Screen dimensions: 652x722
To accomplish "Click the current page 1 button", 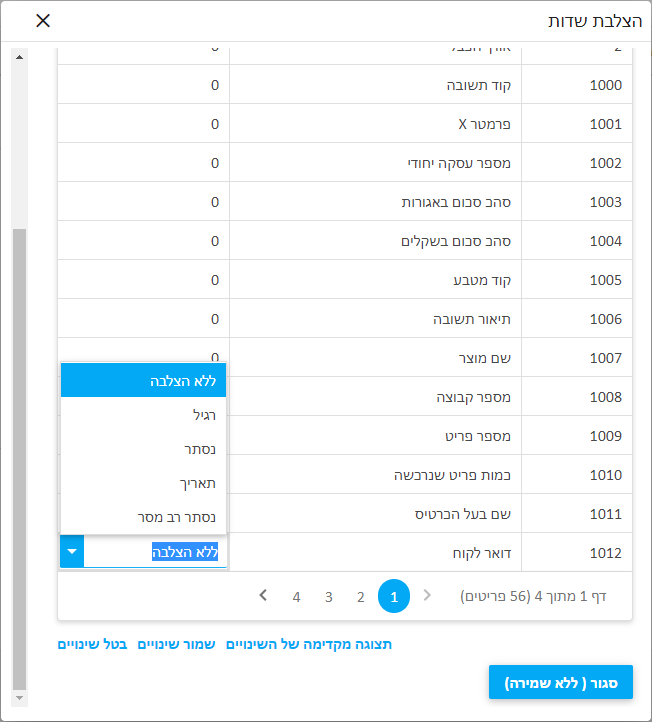I will click(x=394, y=597).
